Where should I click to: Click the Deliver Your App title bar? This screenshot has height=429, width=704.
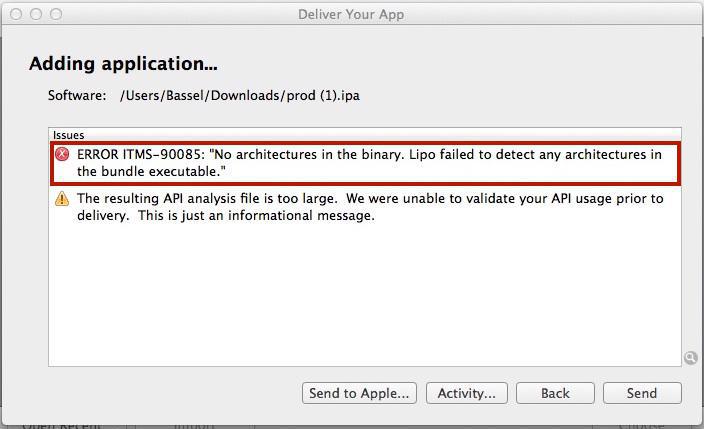pyautogui.click(x=351, y=14)
